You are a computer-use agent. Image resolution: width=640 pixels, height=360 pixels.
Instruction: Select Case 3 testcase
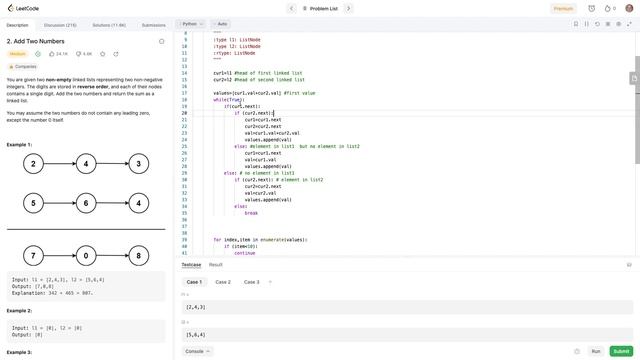tap(251, 282)
